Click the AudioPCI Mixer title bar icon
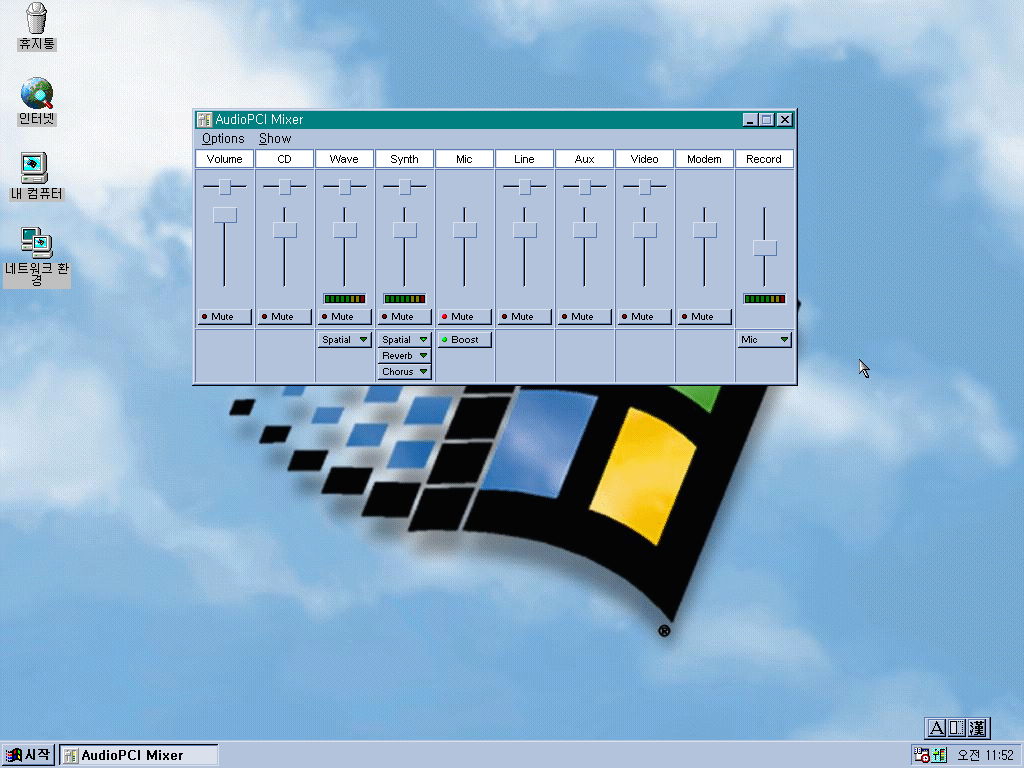The image size is (1024, 768). (x=204, y=120)
